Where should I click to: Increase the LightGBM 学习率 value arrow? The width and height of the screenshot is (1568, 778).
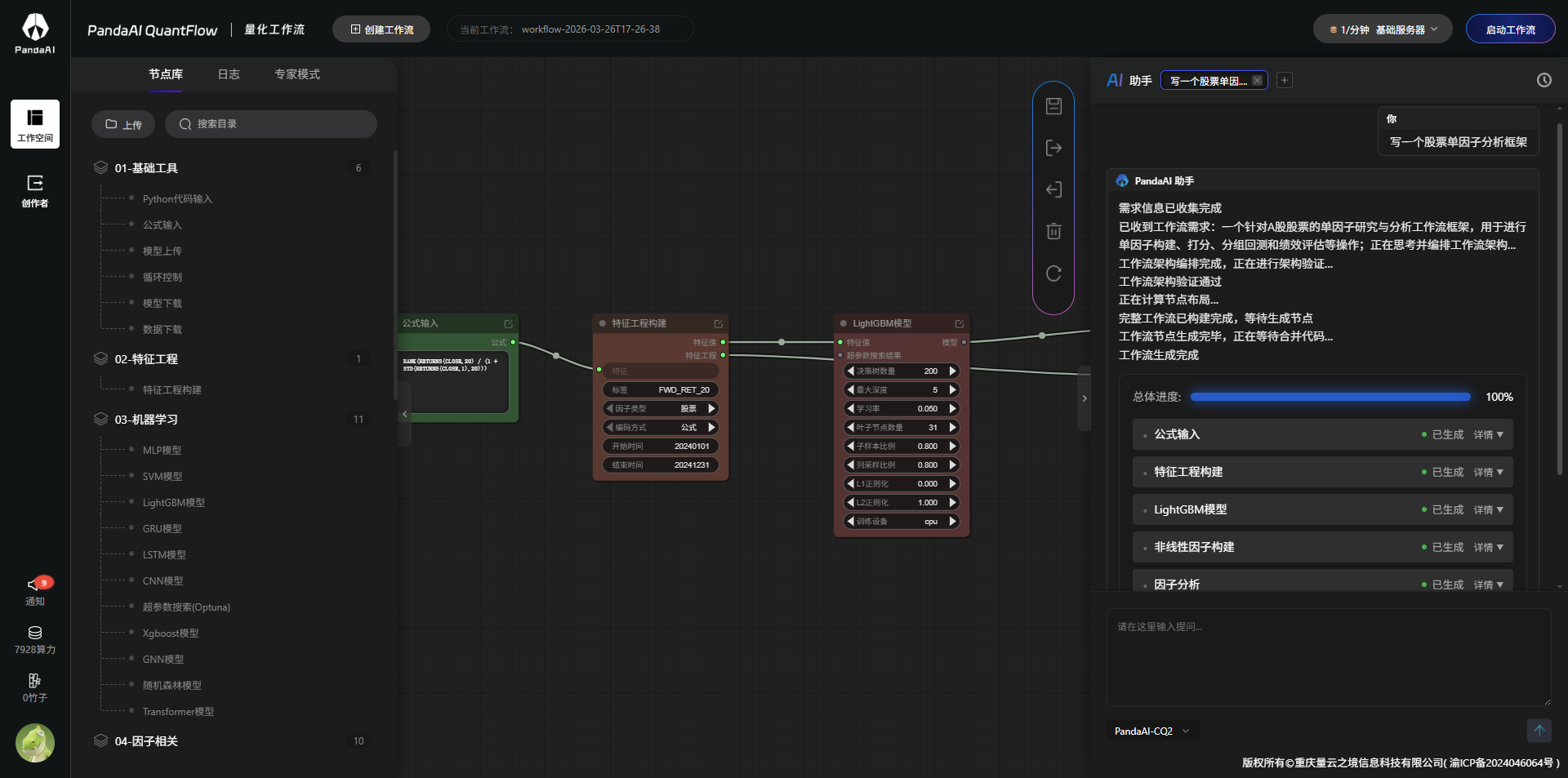(x=952, y=409)
